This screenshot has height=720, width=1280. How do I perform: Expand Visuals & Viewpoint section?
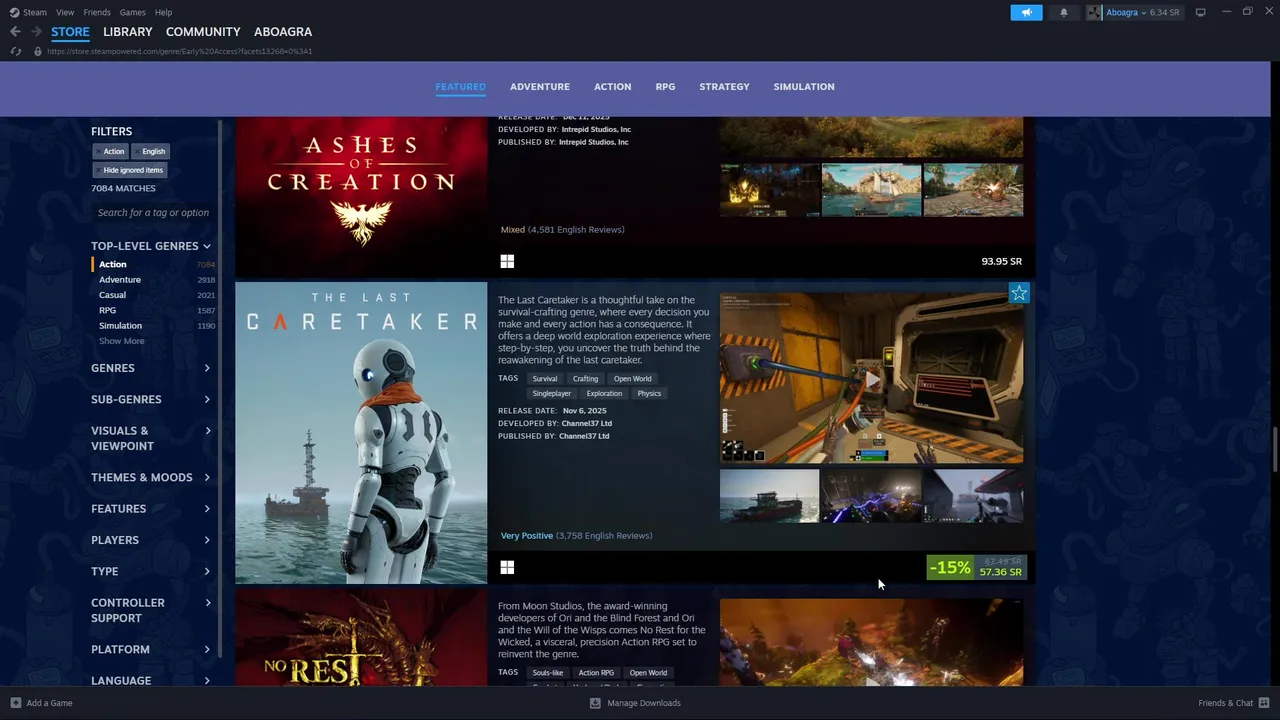point(151,438)
